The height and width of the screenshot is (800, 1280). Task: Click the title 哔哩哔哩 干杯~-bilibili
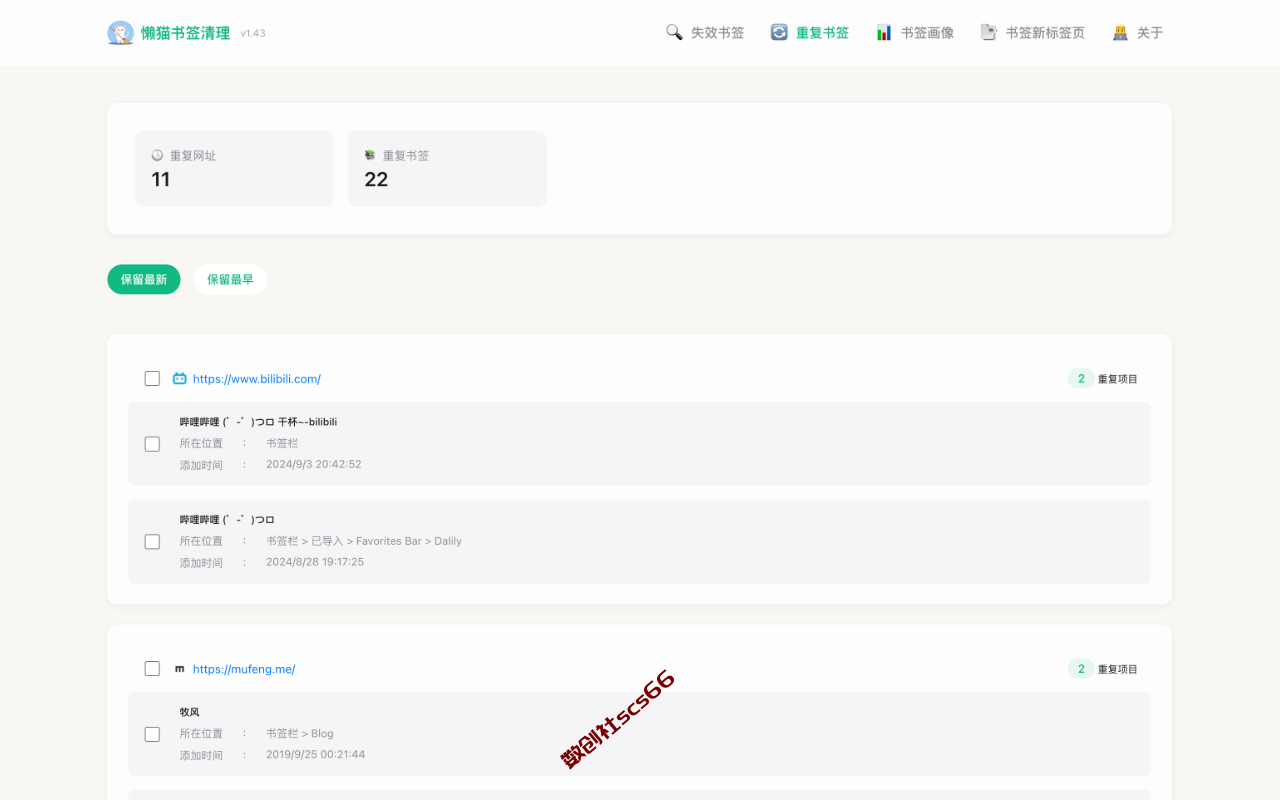click(x=258, y=422)
